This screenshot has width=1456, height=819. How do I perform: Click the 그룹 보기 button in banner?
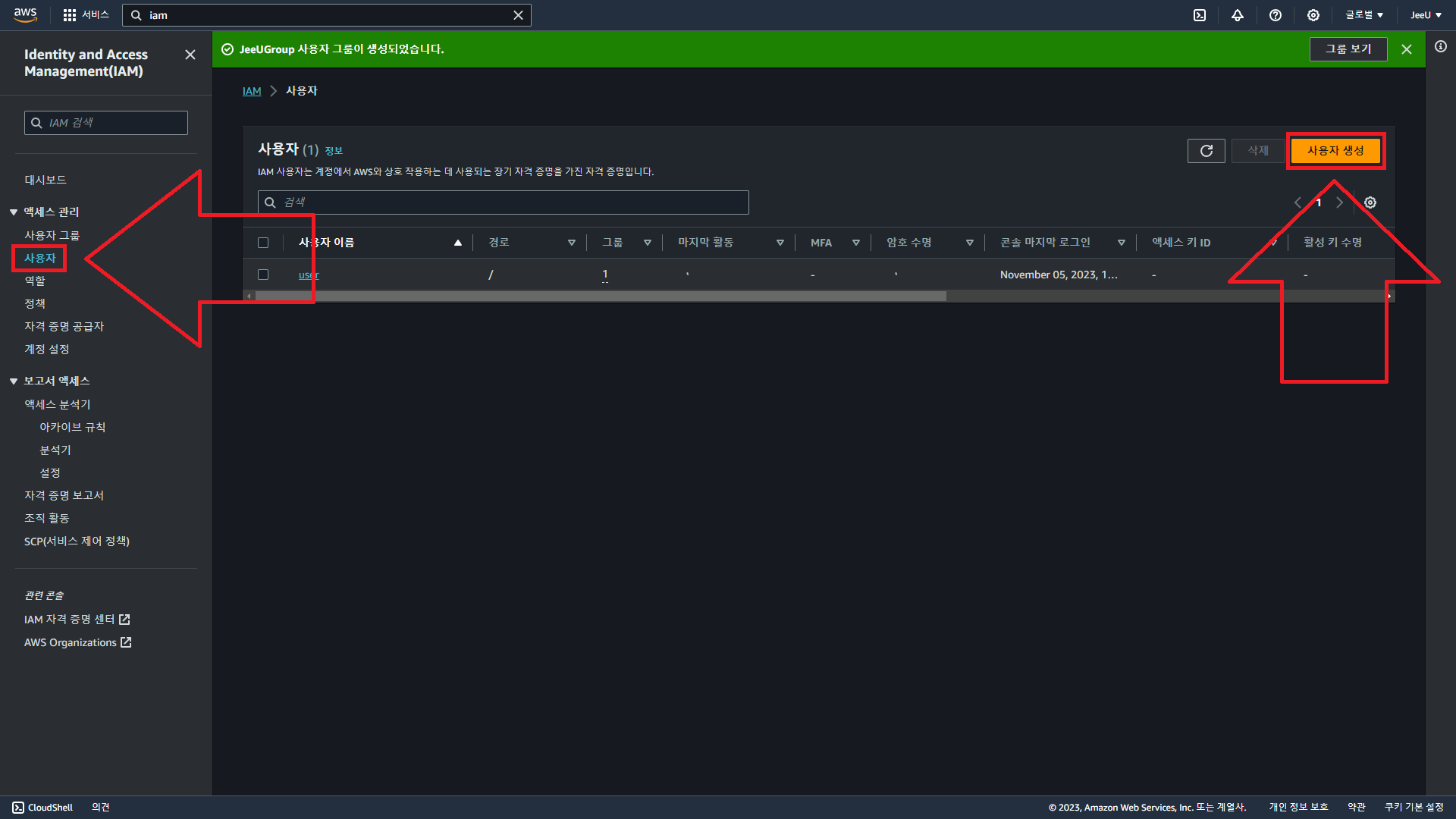tap(1348, 49)
